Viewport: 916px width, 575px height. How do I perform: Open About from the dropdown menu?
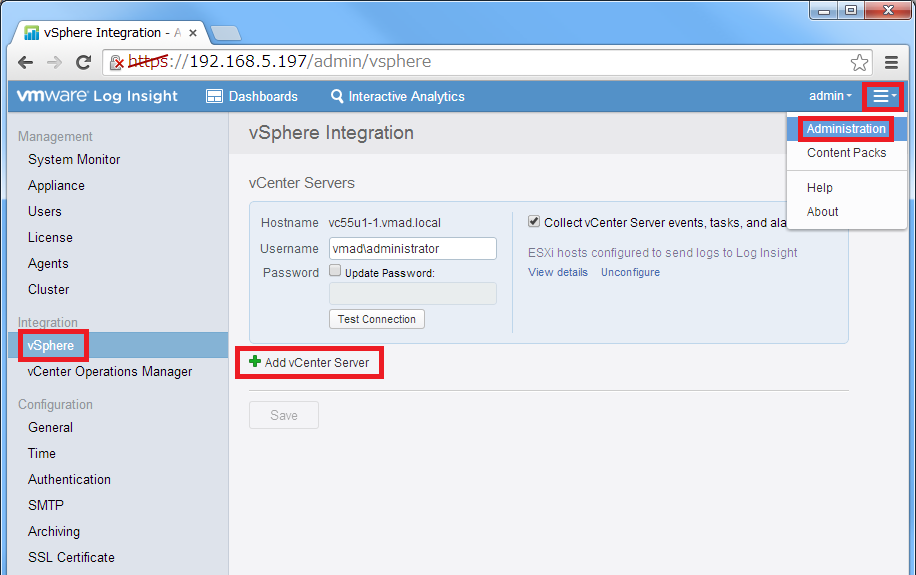tap(823, 212)
